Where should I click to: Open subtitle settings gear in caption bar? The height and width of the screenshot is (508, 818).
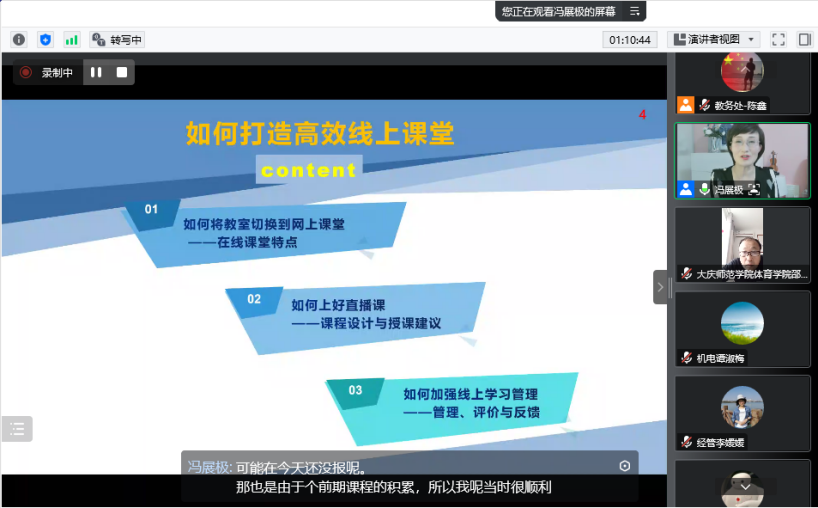pyautogui.click(x=625, y=466)
